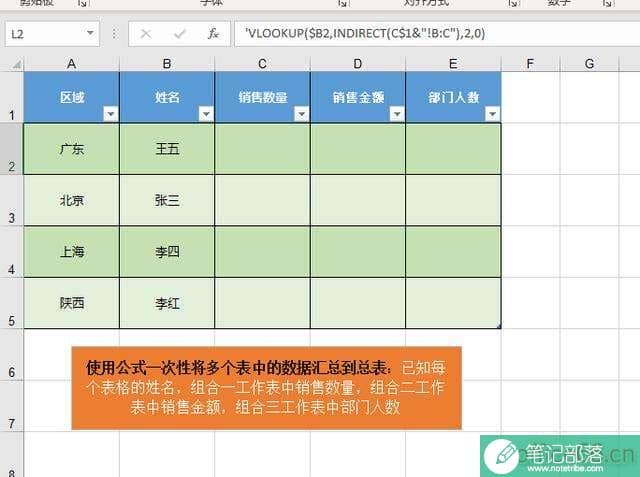
Task: Click the 销售数量 header cell
Action: click(262, 97)
